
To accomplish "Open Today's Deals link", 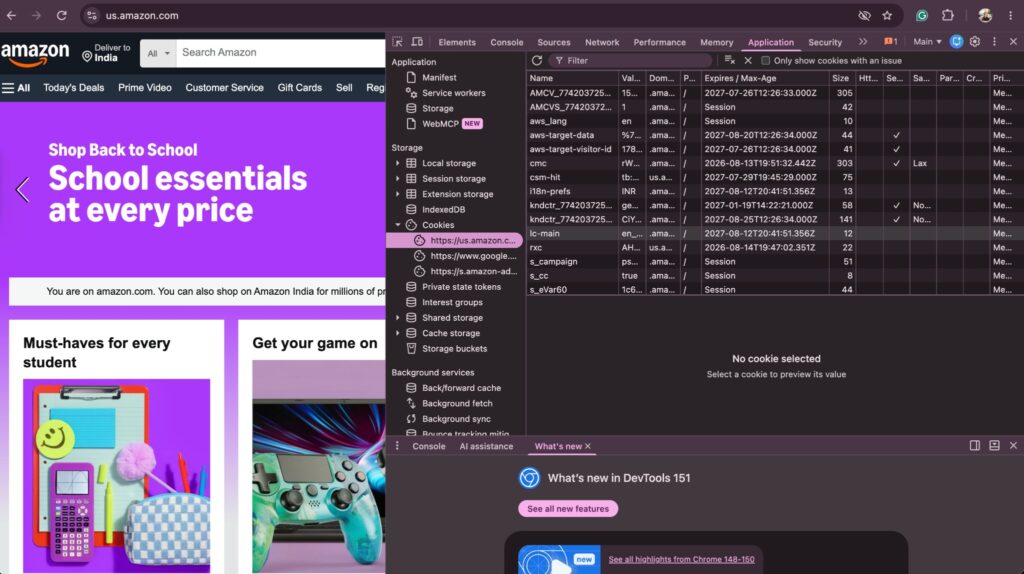I will tap(73, 88).
